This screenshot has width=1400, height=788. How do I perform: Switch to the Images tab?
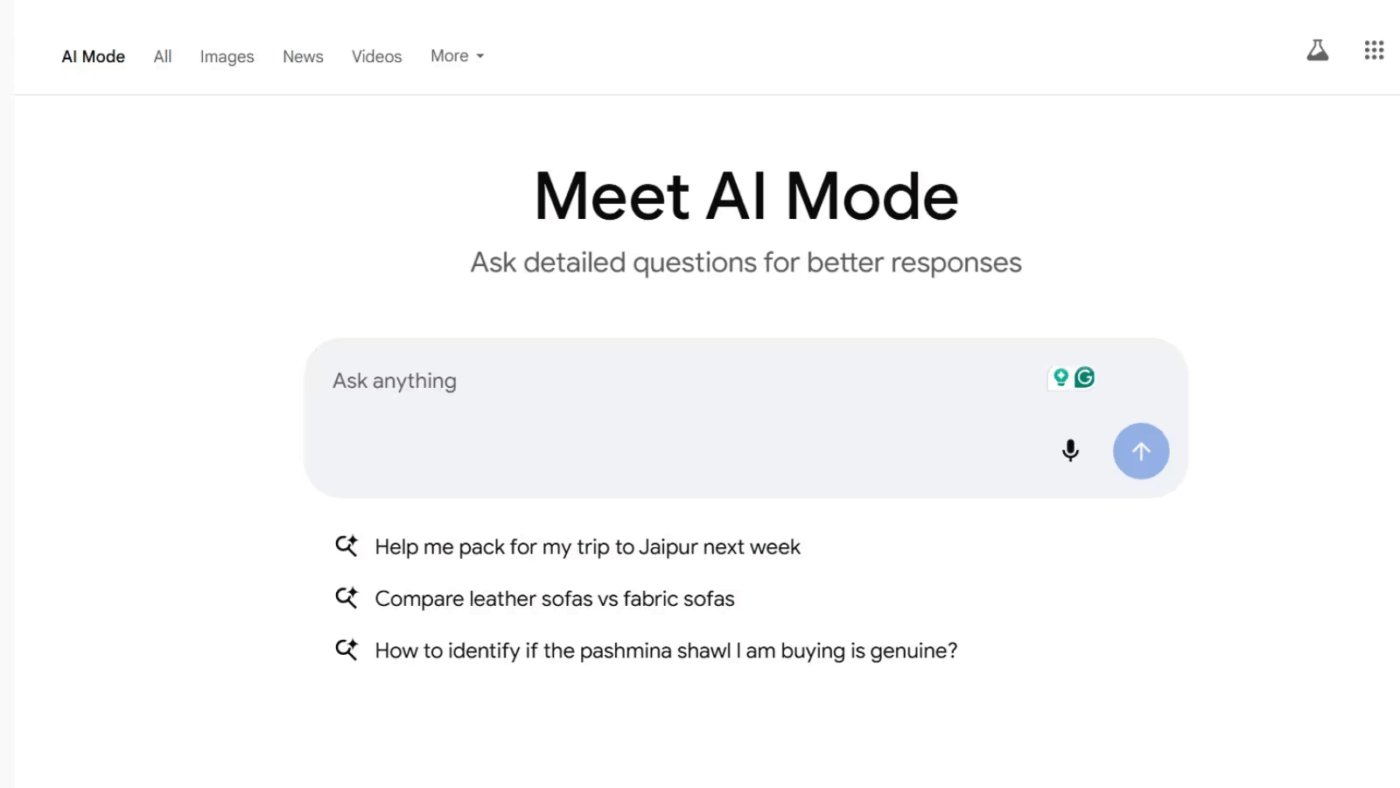(226, 56)
